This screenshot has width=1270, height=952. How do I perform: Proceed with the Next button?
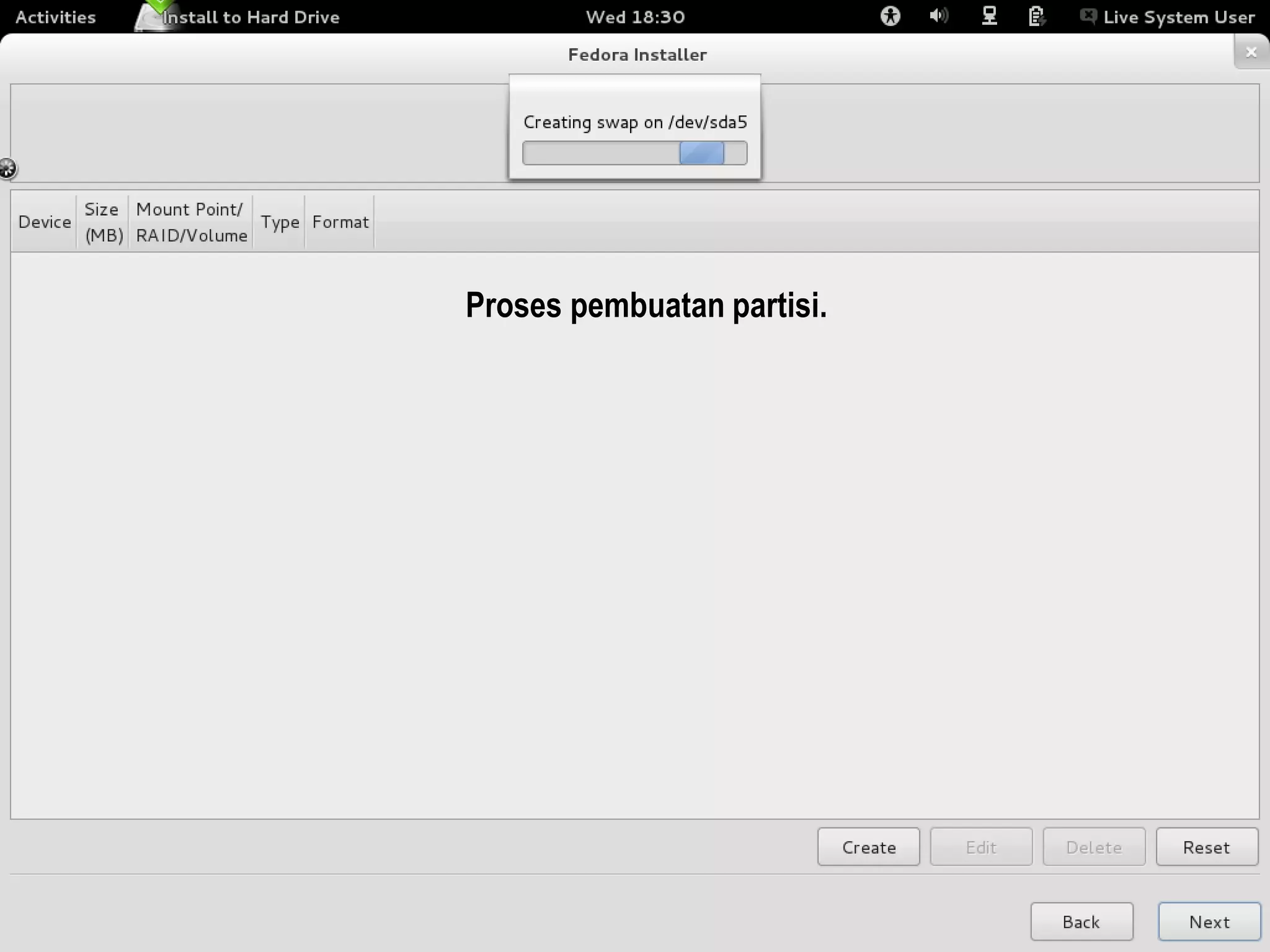click(x=1209, y=922)
